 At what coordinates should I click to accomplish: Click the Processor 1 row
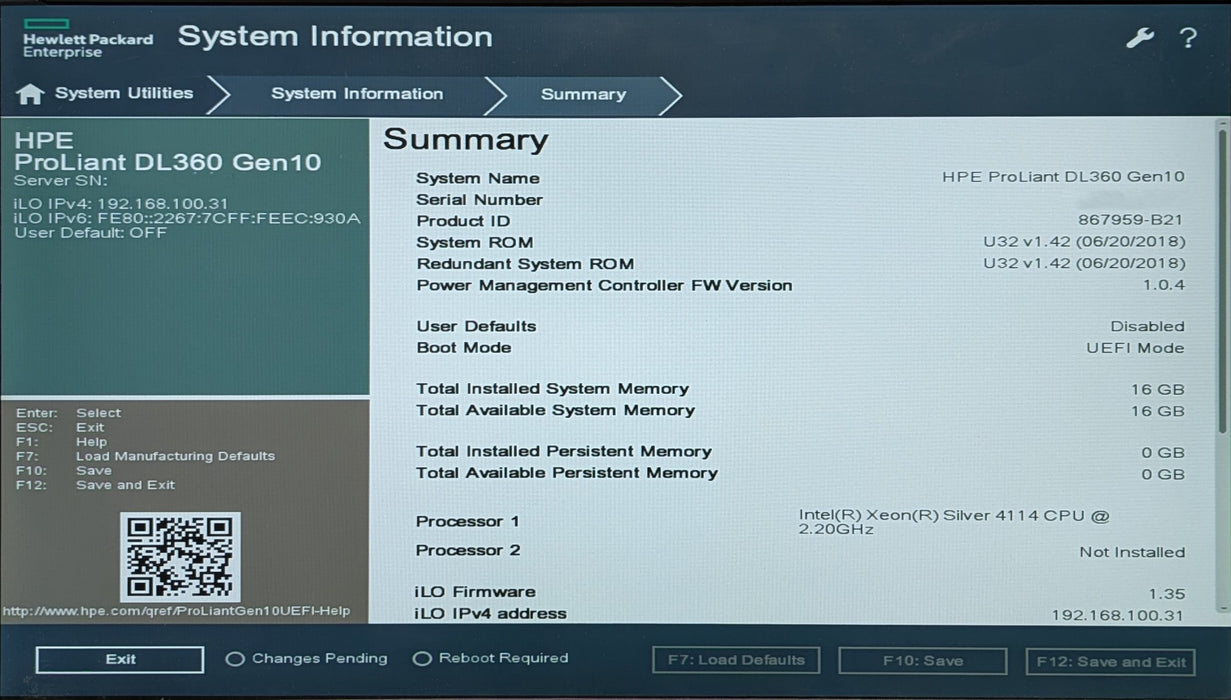tap(800, 521)
